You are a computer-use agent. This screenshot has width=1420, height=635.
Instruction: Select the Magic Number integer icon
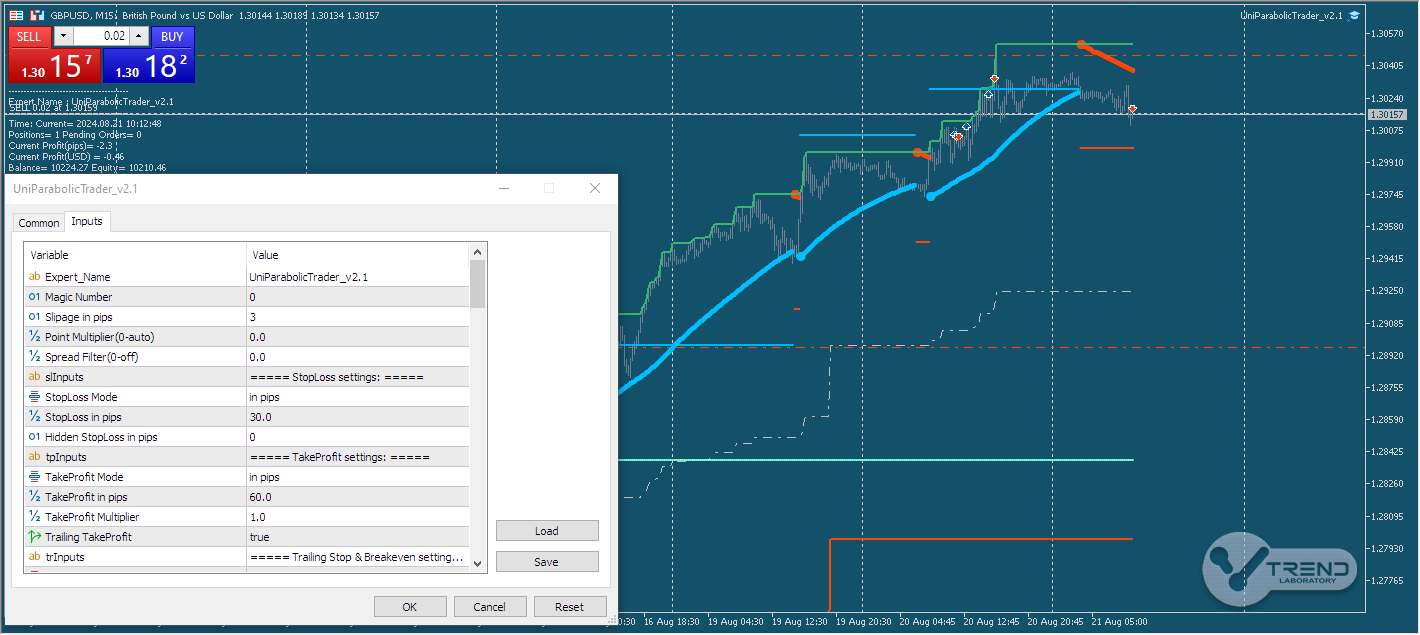pos(34,297)
